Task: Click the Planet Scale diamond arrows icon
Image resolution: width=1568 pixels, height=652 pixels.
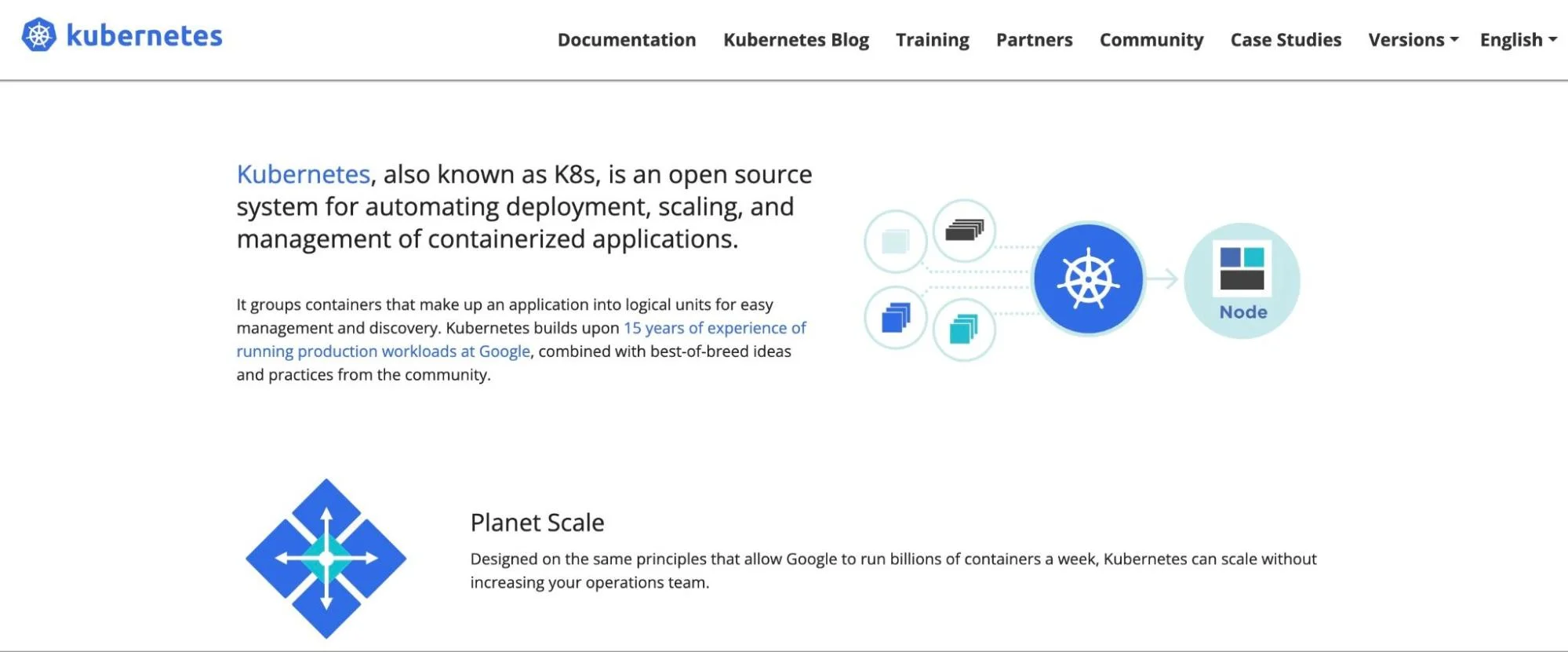Action: [326, 559]
